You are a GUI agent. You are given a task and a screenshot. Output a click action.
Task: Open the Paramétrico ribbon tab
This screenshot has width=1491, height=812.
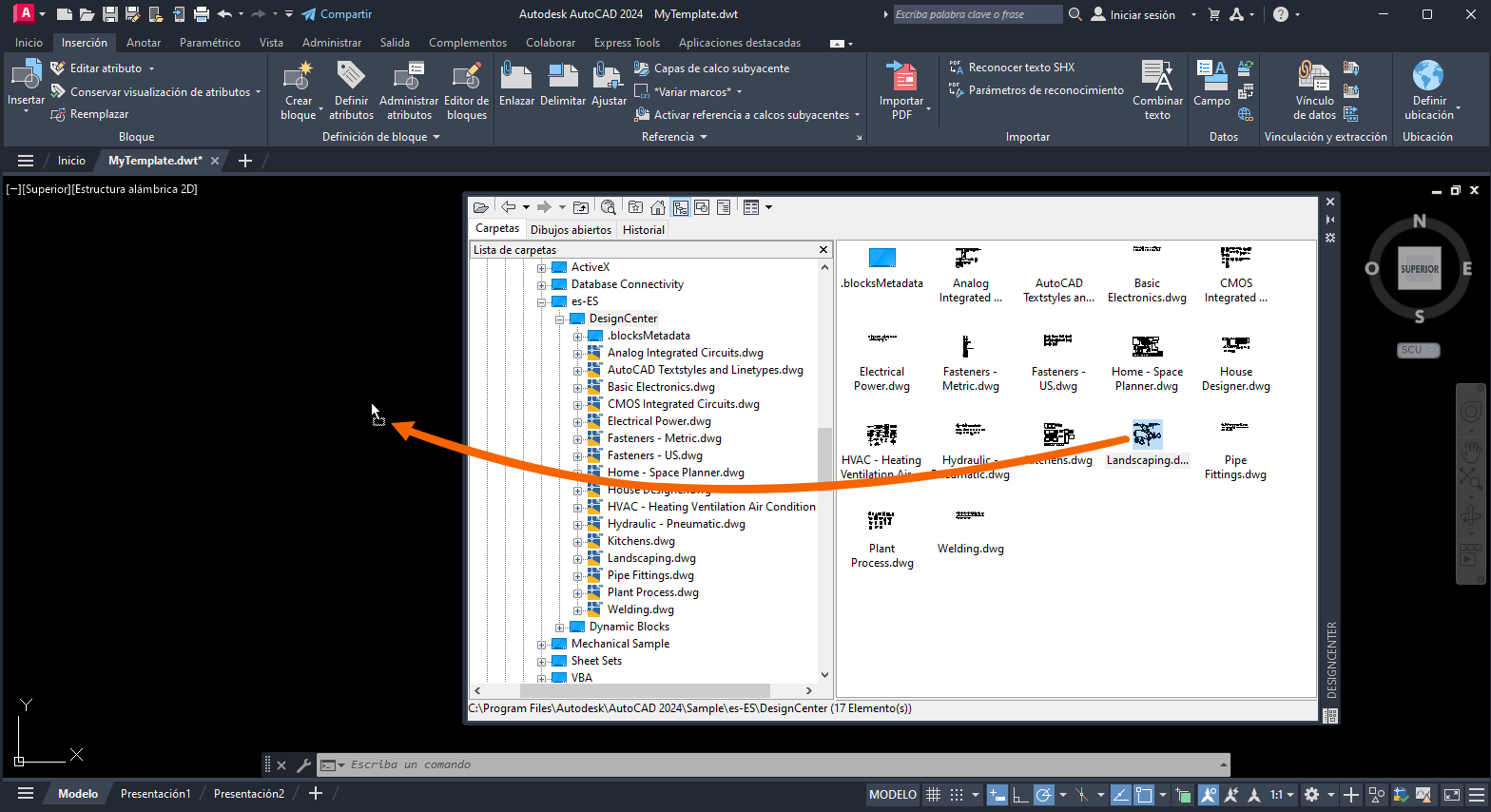pos(210,43)
